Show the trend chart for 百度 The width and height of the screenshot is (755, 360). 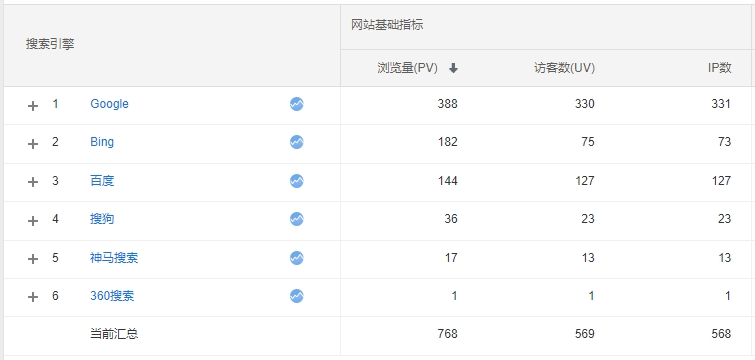pos(297,181)
